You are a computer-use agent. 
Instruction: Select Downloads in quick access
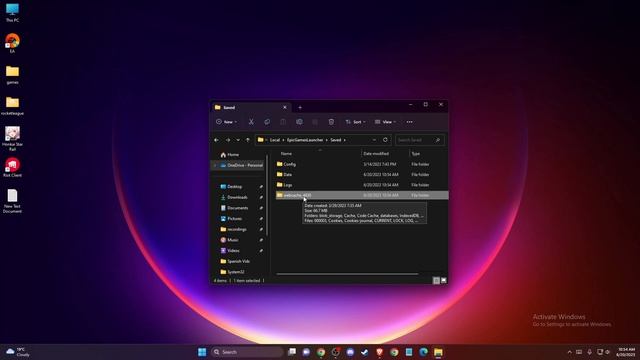pyautogui.click(x=237, y=197)
